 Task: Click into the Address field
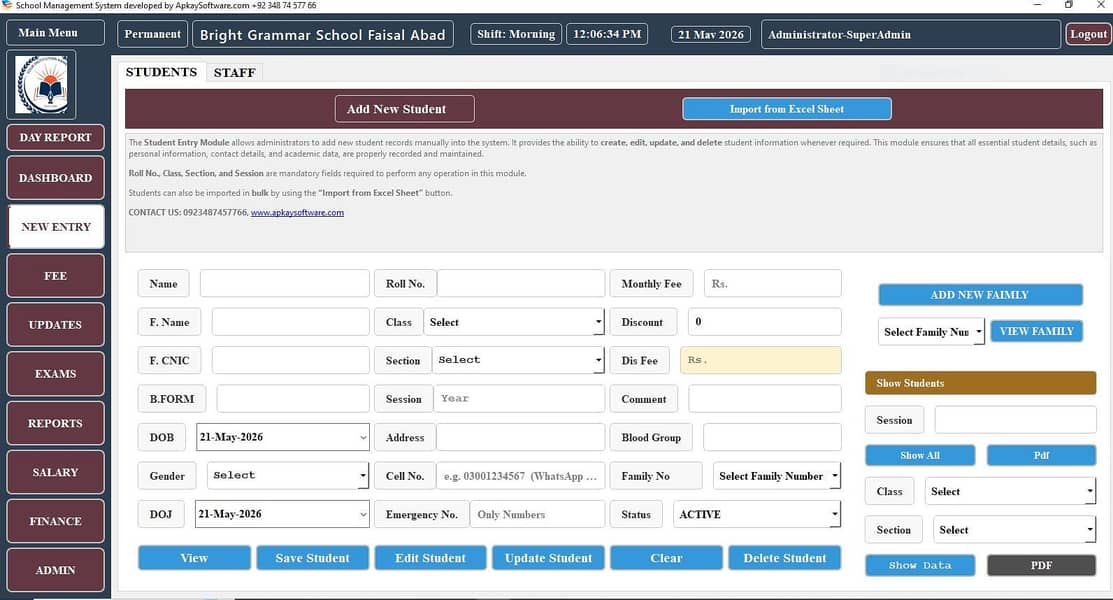click(x=521, y=437)
